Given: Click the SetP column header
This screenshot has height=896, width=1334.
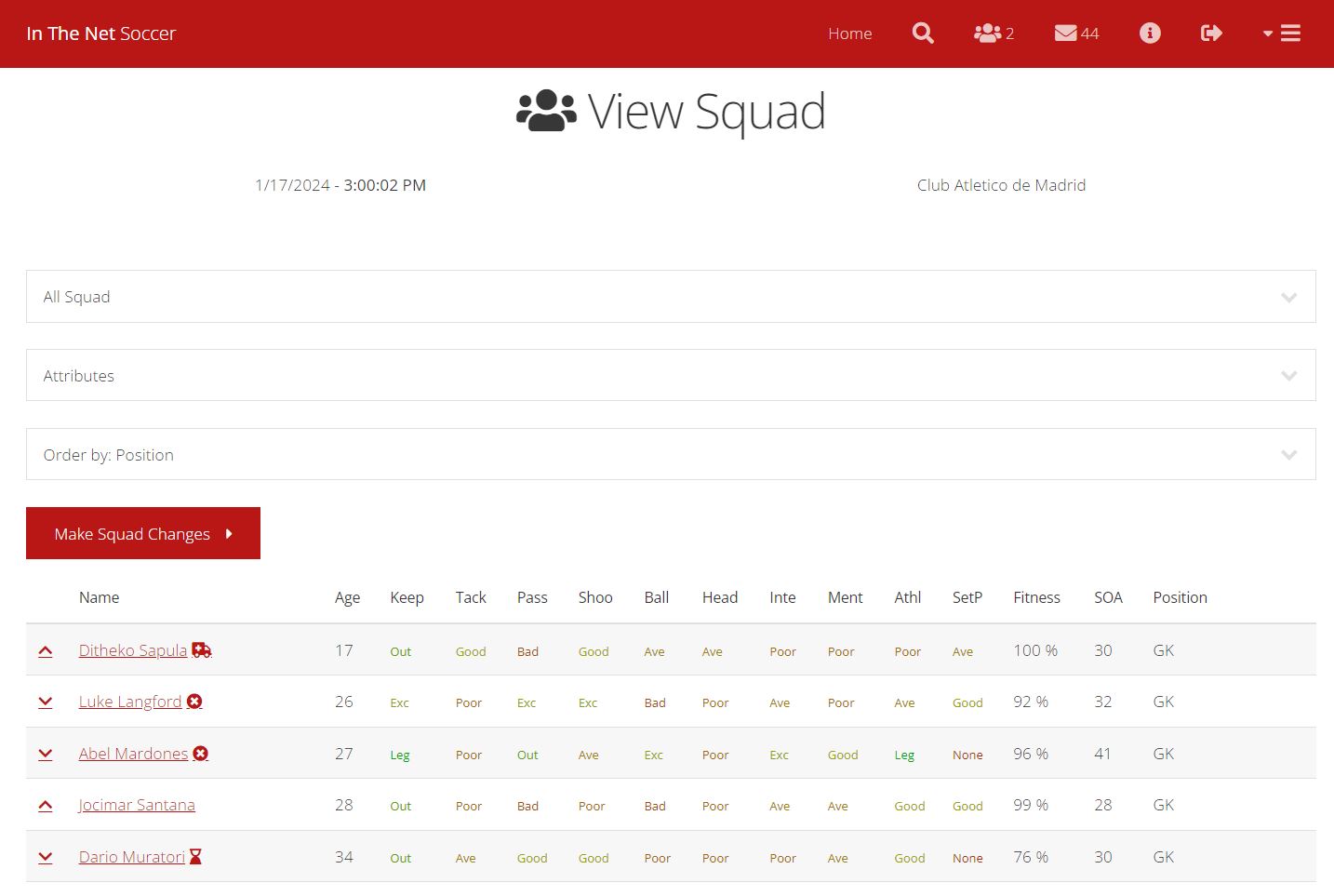Looking at the screenshot, I should [967, 597].
